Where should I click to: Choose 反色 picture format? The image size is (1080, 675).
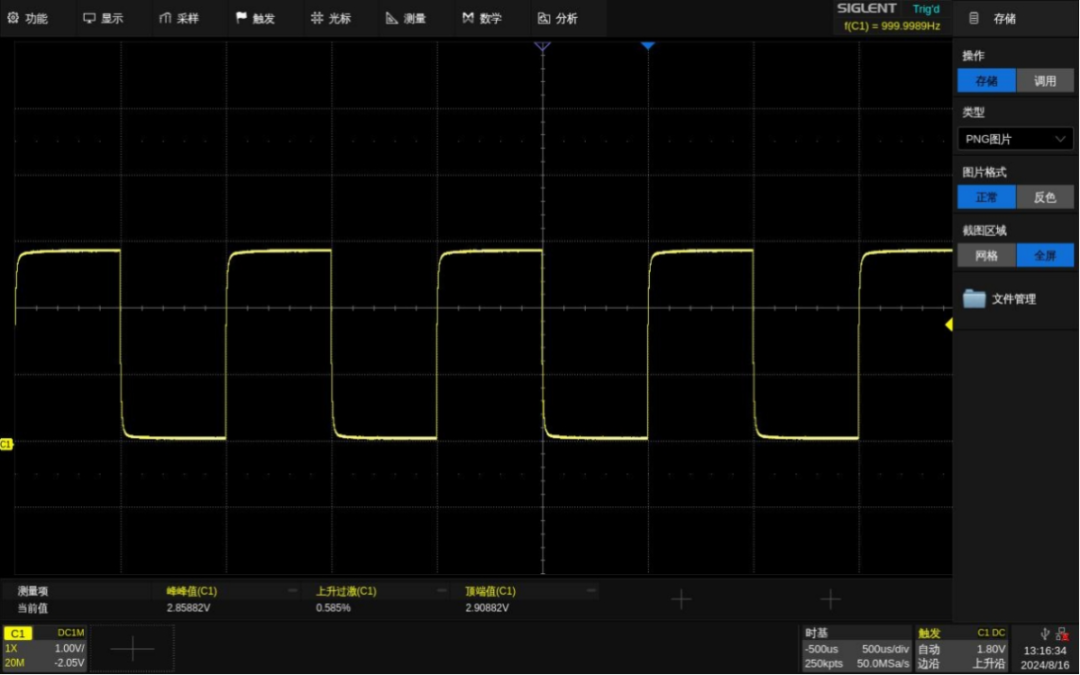tap(1045, 197)
